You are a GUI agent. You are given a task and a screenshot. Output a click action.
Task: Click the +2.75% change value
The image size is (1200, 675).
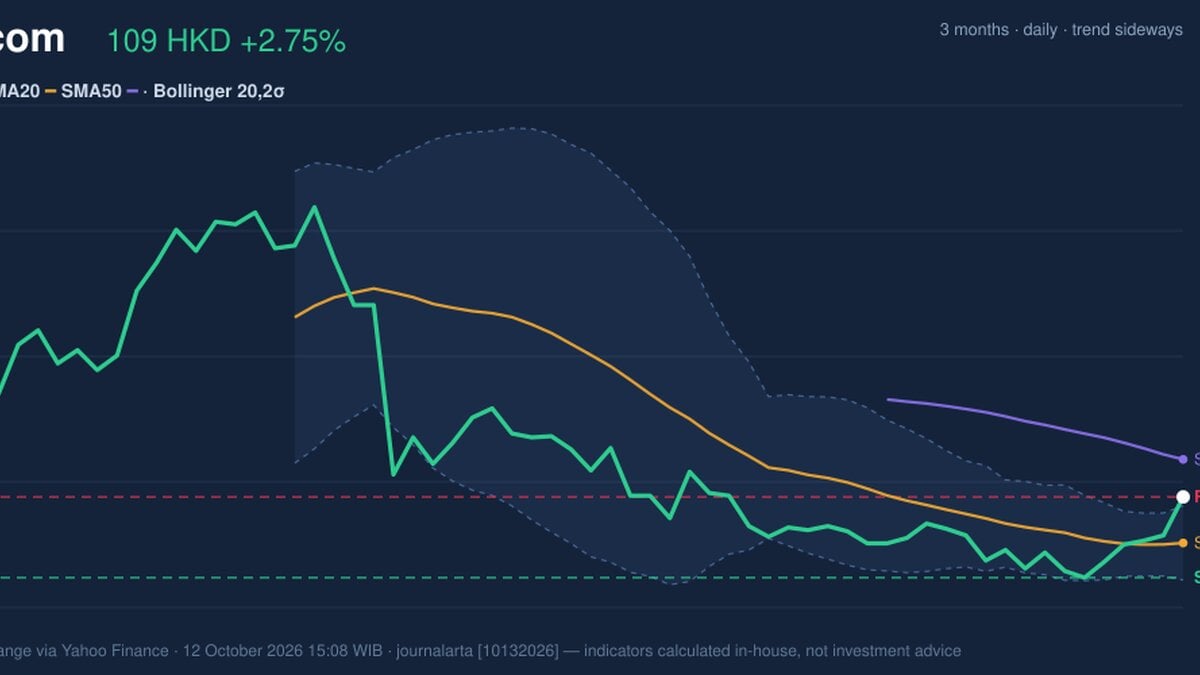pyautogui.click(x=291, y=41)
